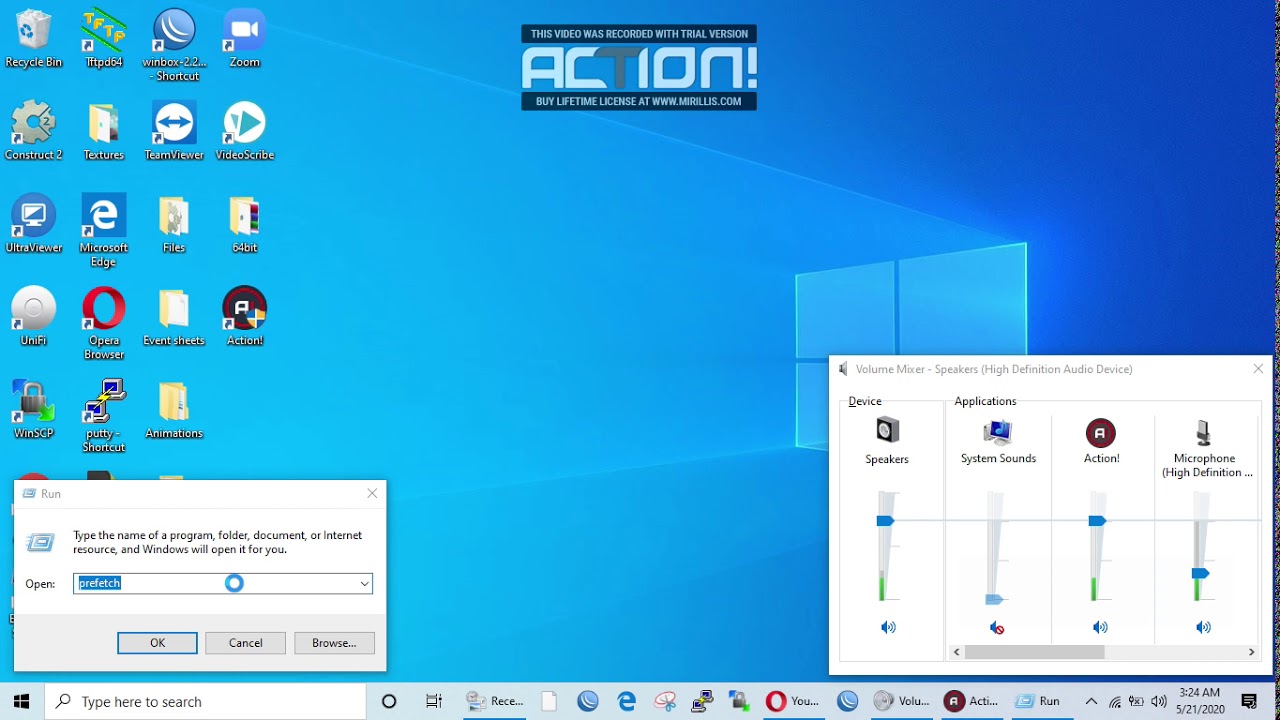Viewport: 1280px width, 720px height.
Task: Click the Action! volume slider handle
Action: pyautogui.click(x=1097, y=521)
